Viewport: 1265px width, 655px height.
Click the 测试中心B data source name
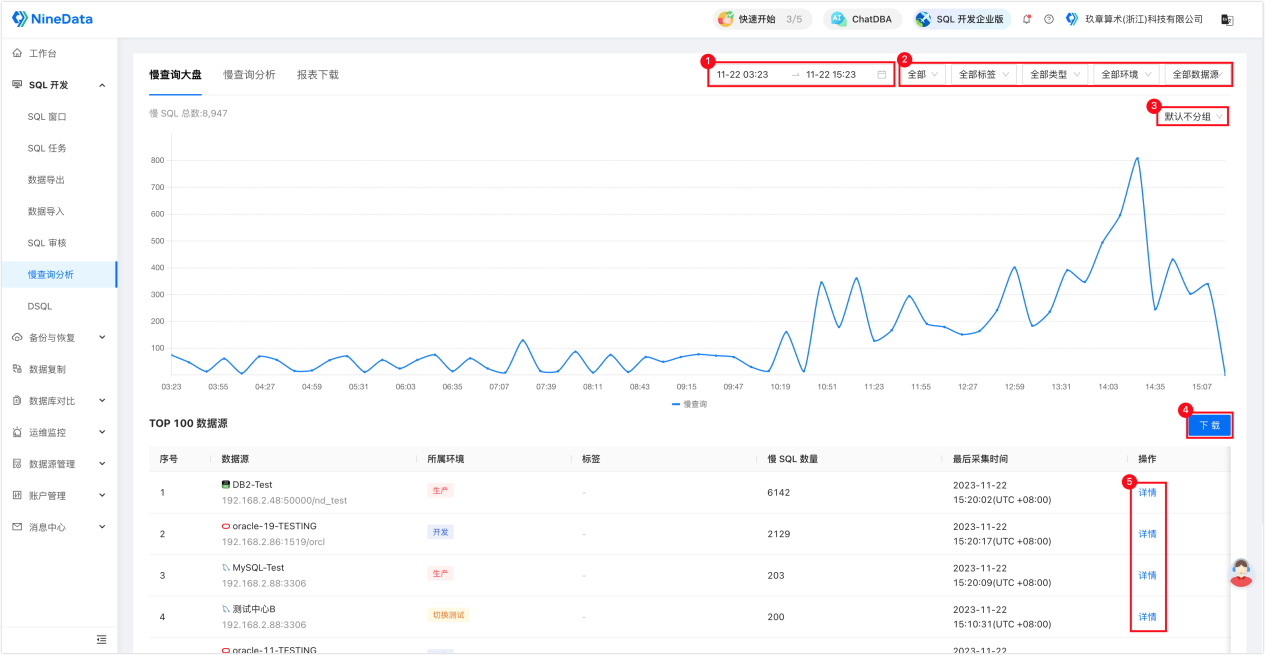pos(254,609)
